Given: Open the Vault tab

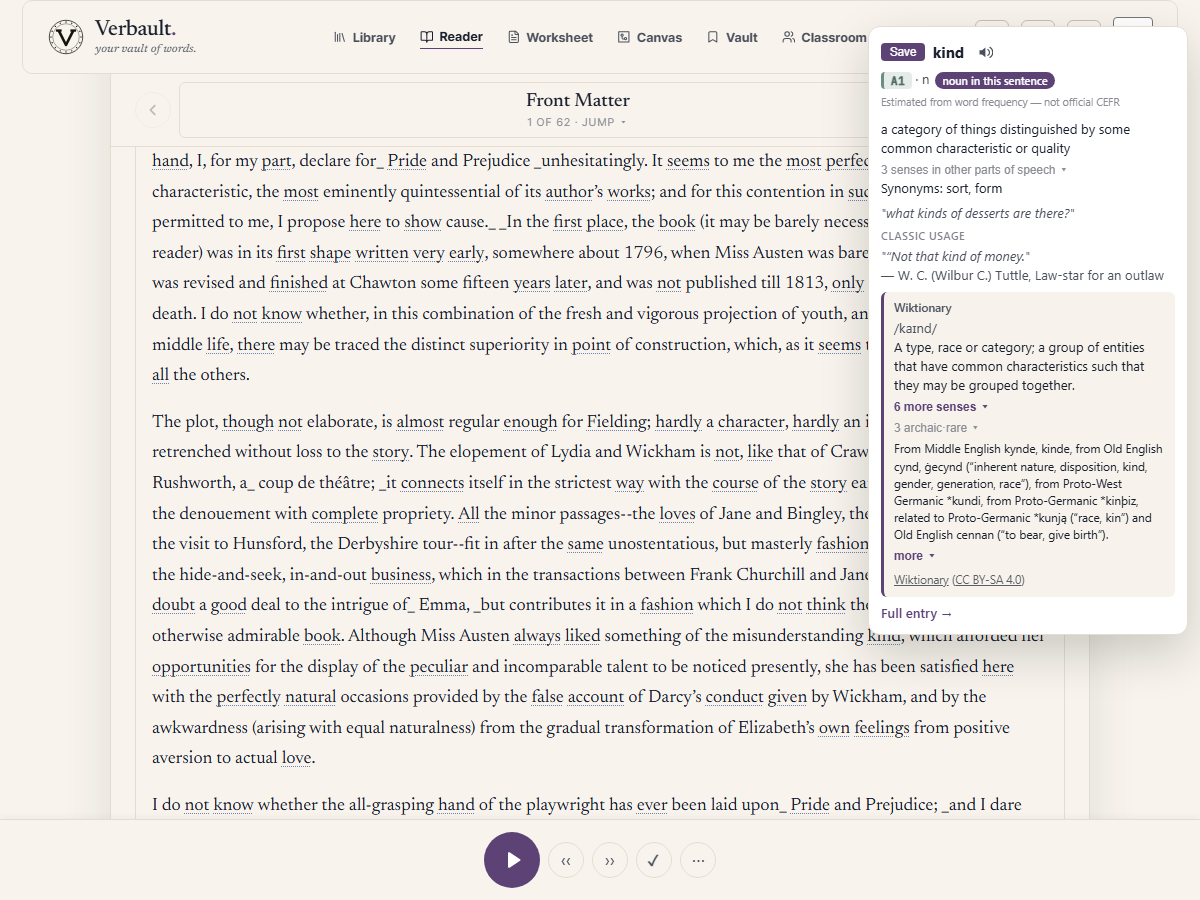Looking at the screenshot, I should [x=732, y=37].
